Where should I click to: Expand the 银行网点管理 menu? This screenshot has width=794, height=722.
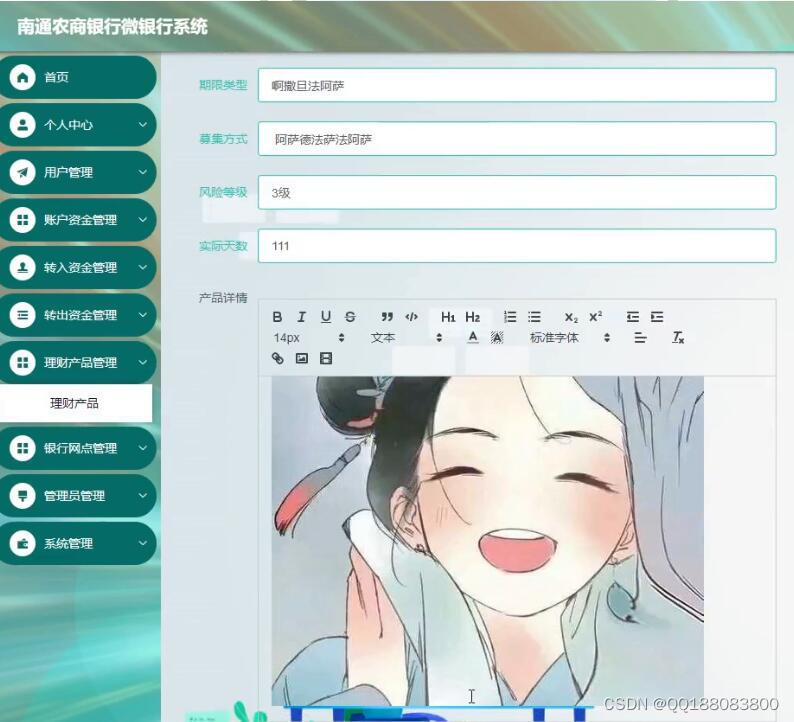[77, 448]
